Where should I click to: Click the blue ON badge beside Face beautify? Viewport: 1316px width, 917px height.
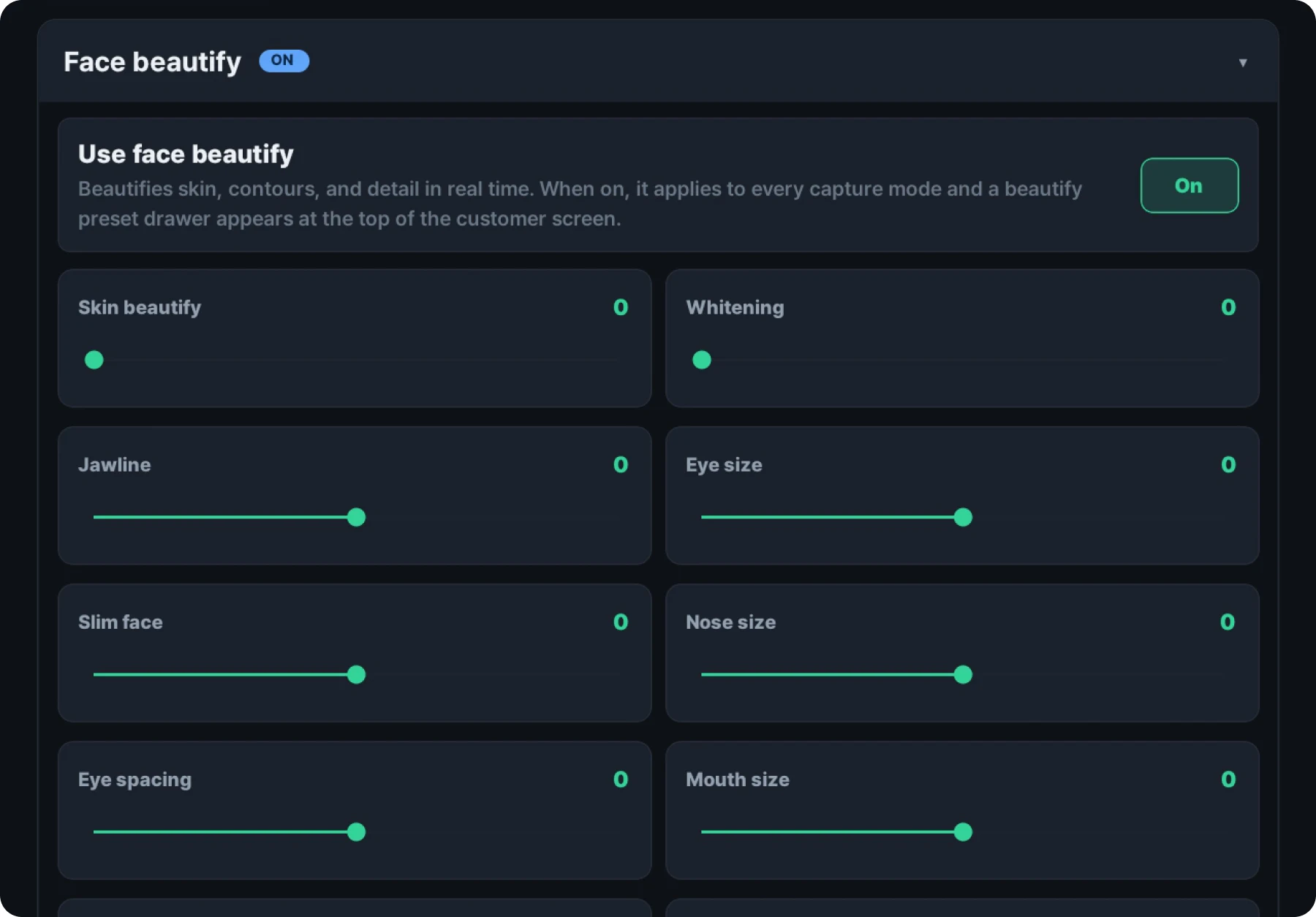284,61
